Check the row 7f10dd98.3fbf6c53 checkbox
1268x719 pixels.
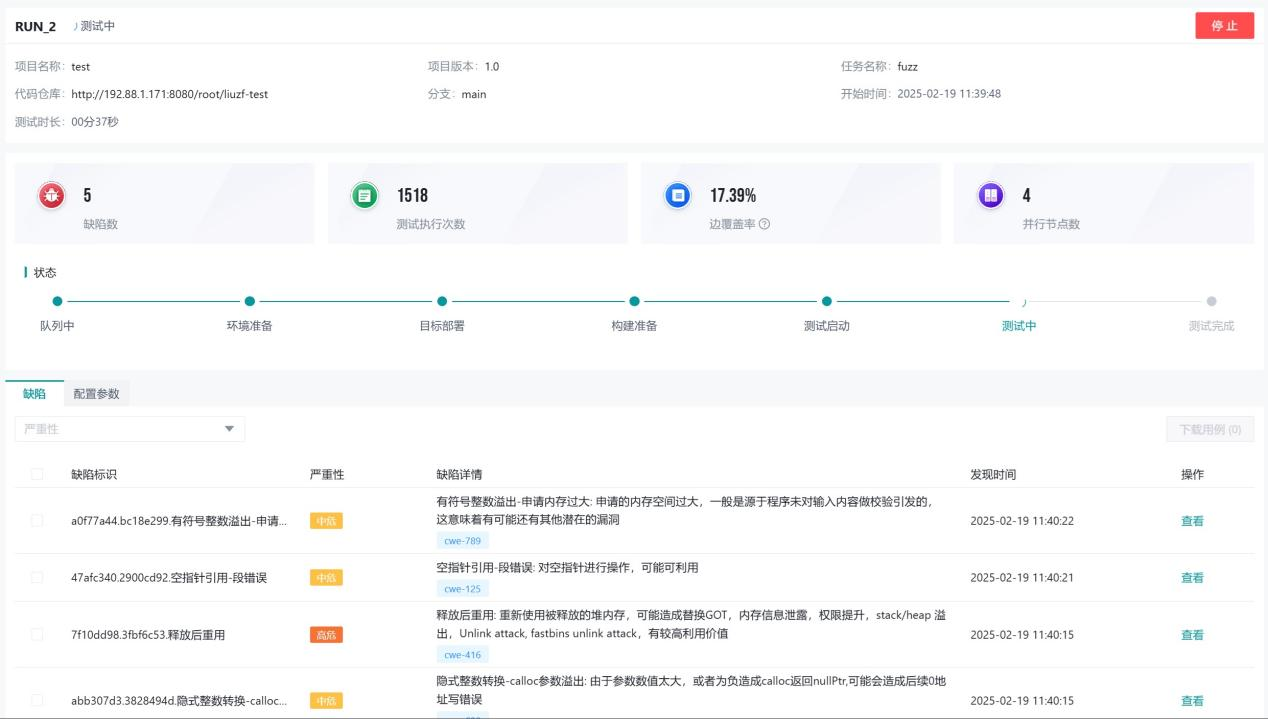click(37, 634)
